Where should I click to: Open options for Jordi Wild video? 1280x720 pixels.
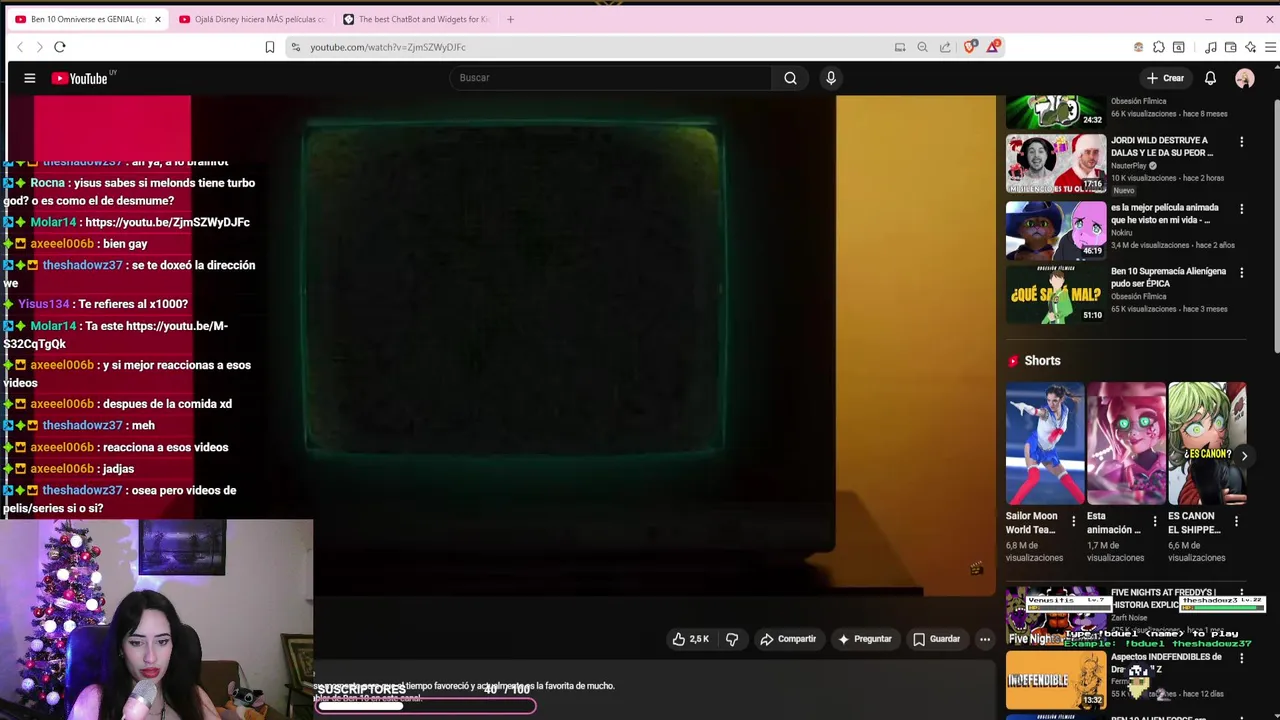[1242, 142]
